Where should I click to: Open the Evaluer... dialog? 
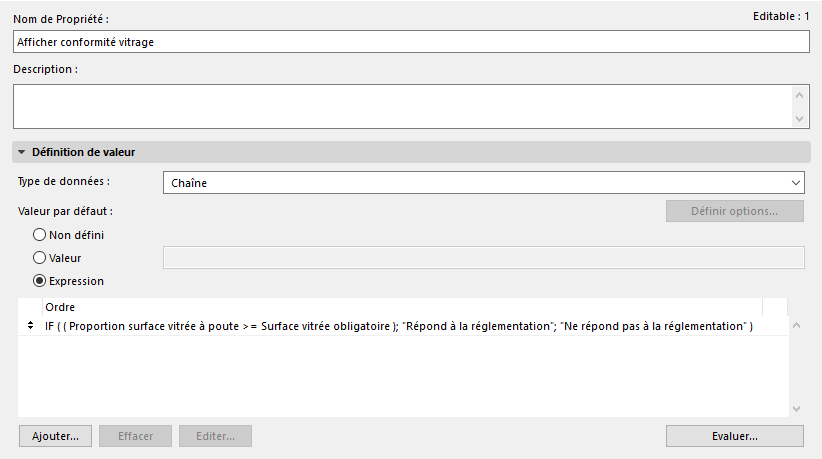pos(735,436)
